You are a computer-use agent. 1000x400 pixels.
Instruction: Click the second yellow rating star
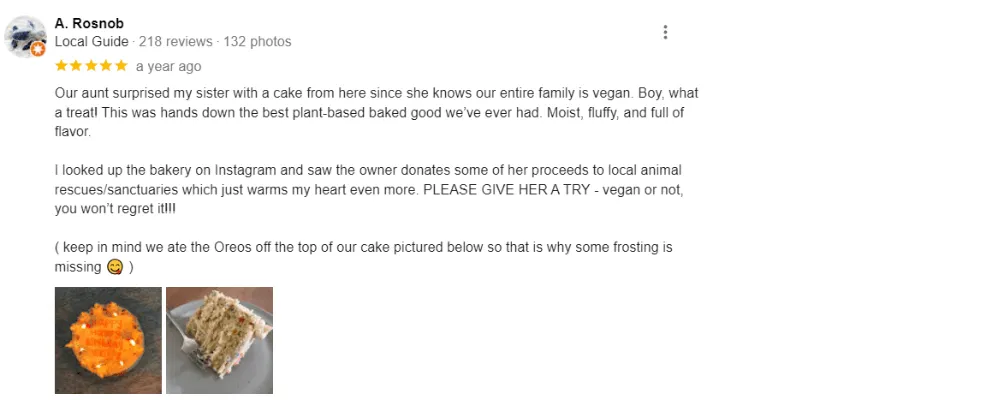[x=77, y=66]
